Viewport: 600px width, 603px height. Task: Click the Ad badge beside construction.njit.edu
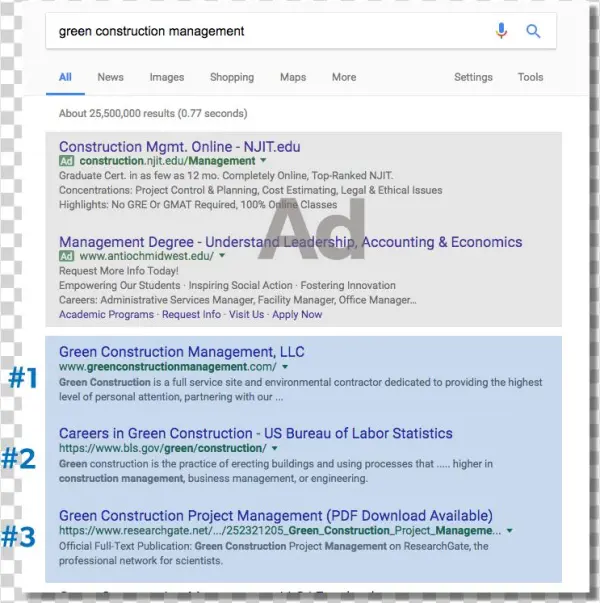tap(67, 161)
